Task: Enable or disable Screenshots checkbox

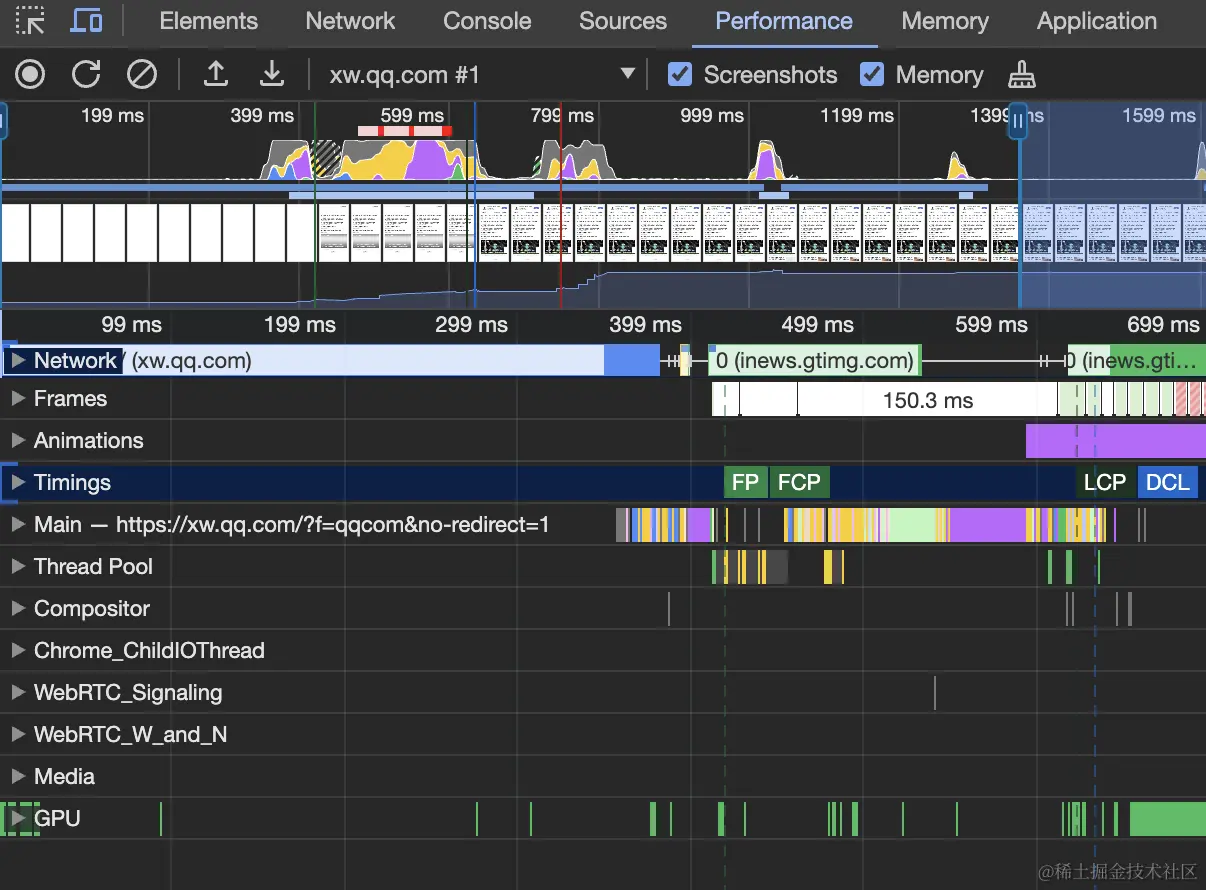Action: tap(680, 74)
